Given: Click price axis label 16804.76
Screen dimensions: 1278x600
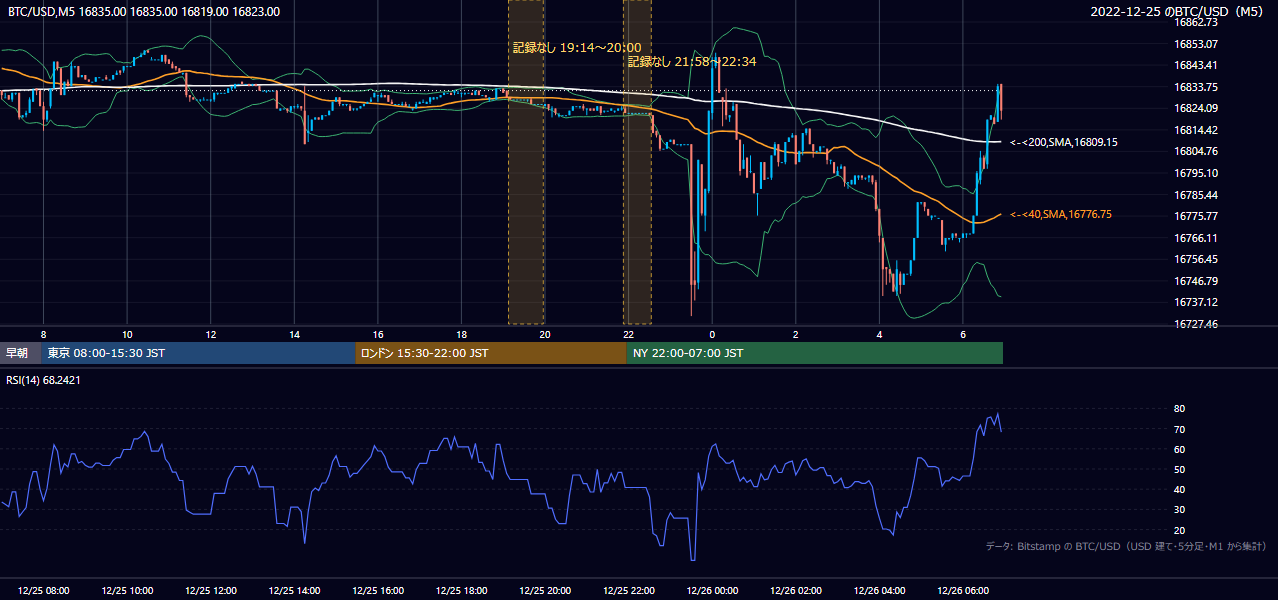Looking at the screenshot, I should click(x=1196, y=151).
